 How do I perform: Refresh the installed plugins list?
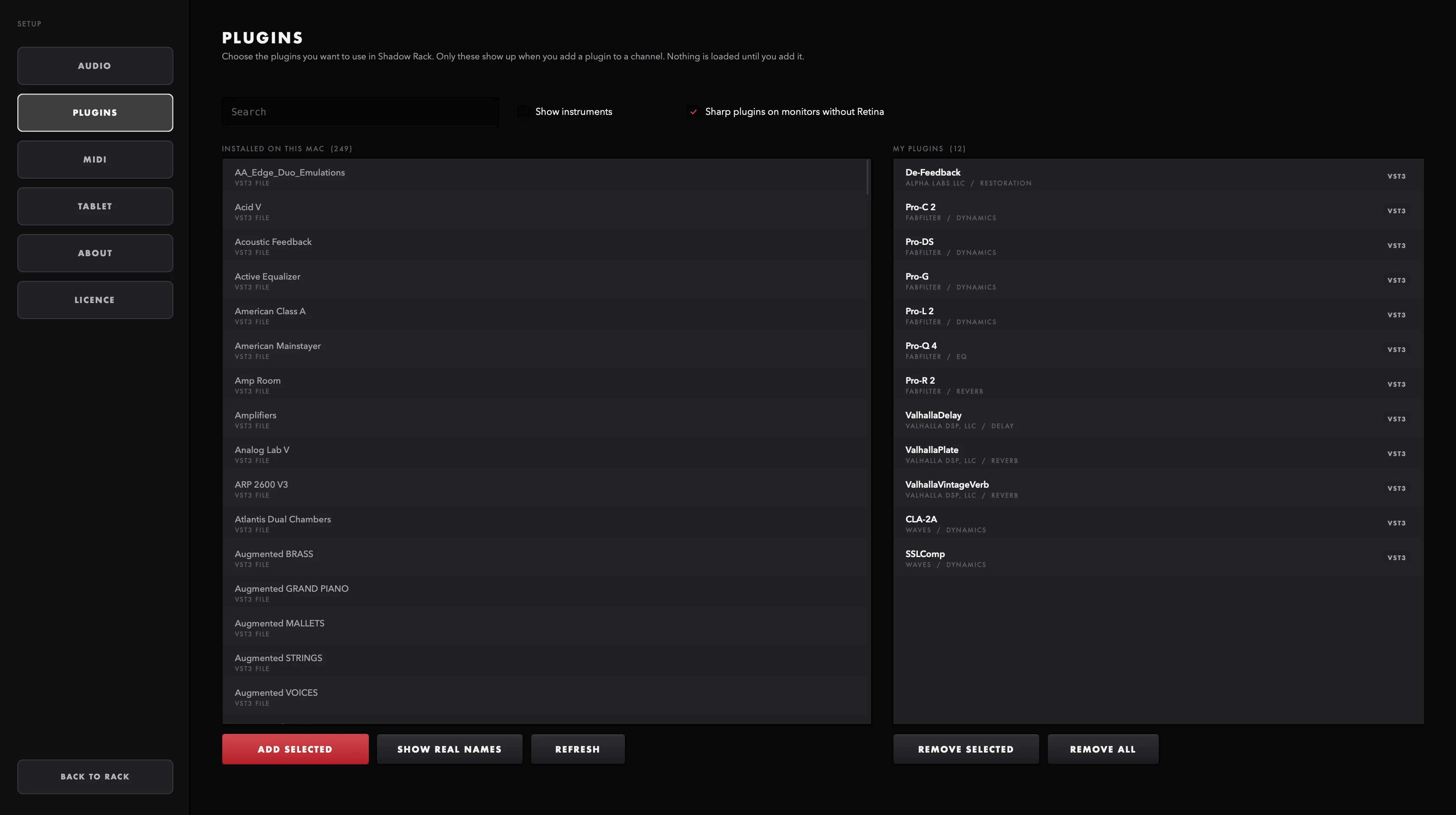[578, 749]
